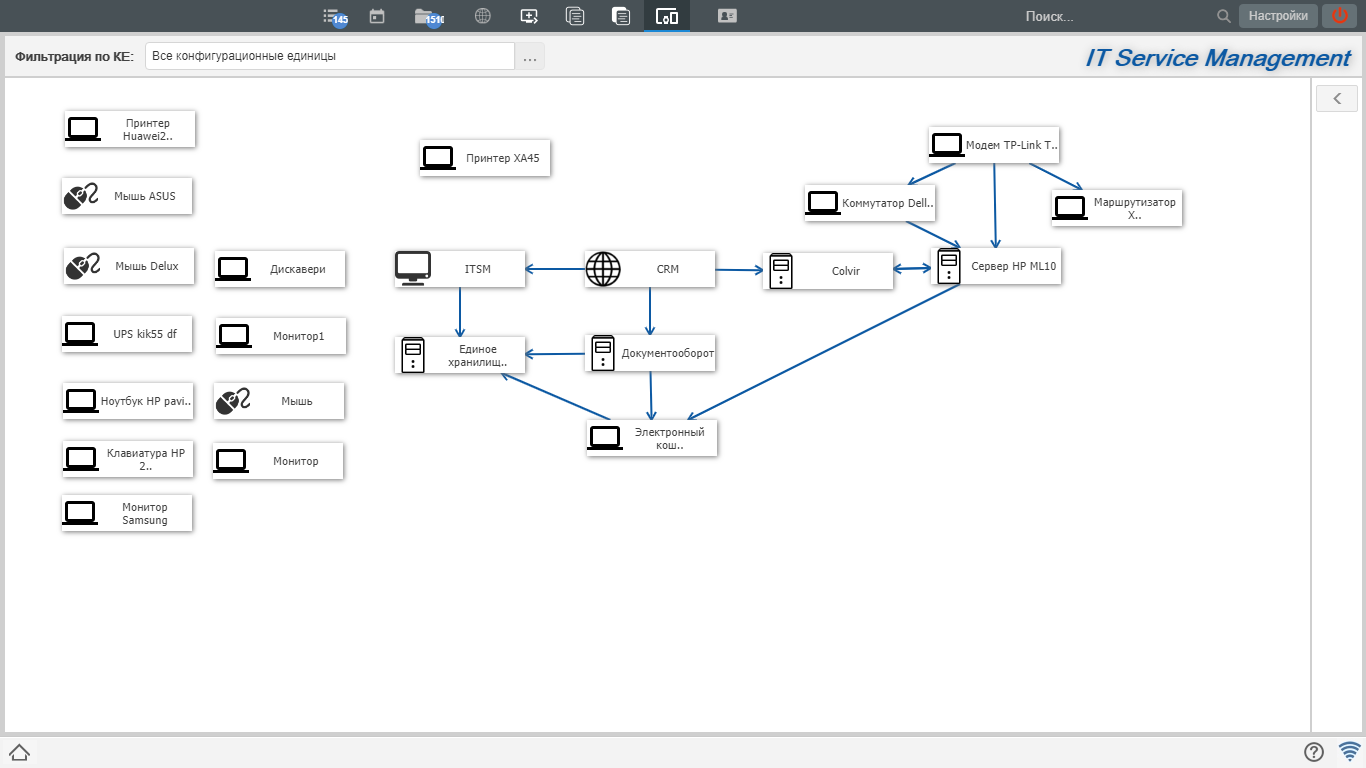Go home via the house icon
The height and width of the screenshot is (768, 1366).
point(19,752)
